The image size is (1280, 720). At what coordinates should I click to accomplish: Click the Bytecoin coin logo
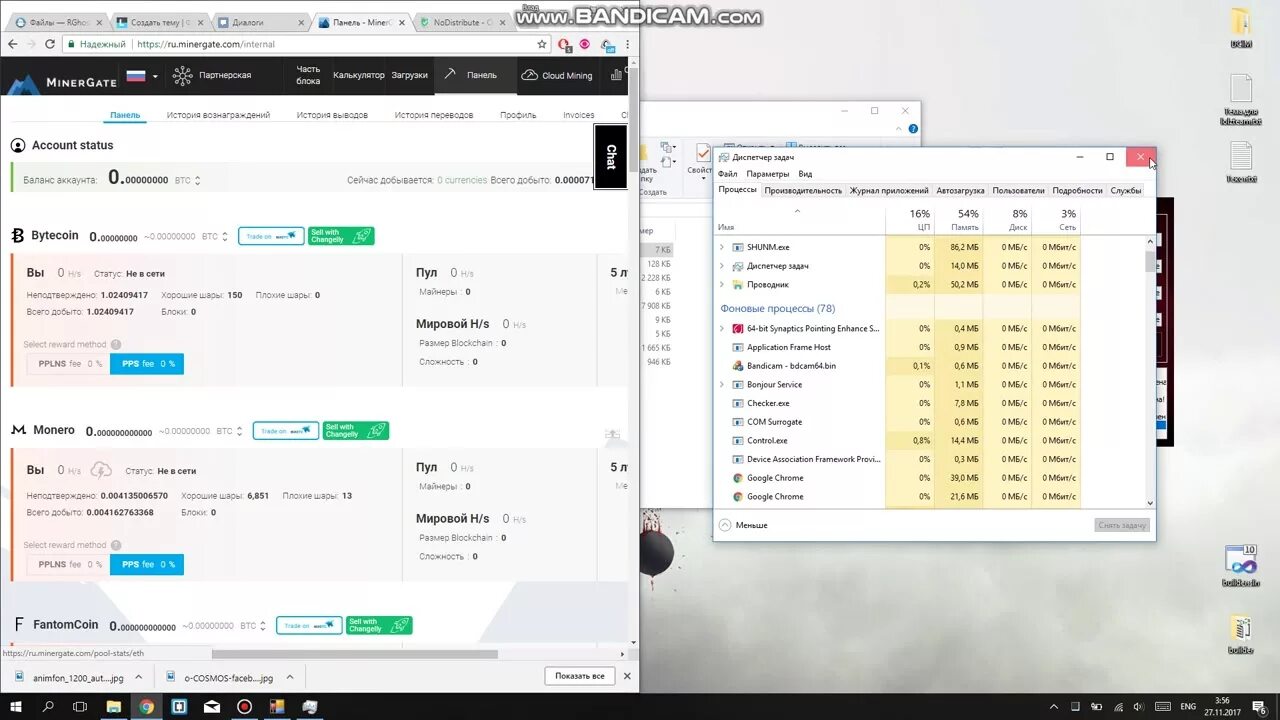(x=17, y=236)
